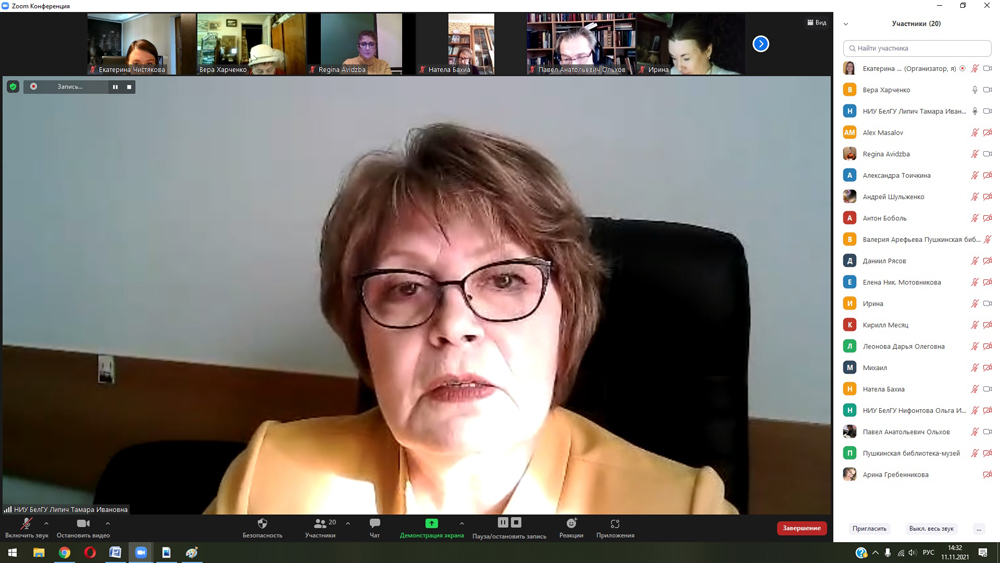Pause recording in top-left indicator
This screenshot has height=563, width=1000.
pyautogui.click(x=115, y=87)
